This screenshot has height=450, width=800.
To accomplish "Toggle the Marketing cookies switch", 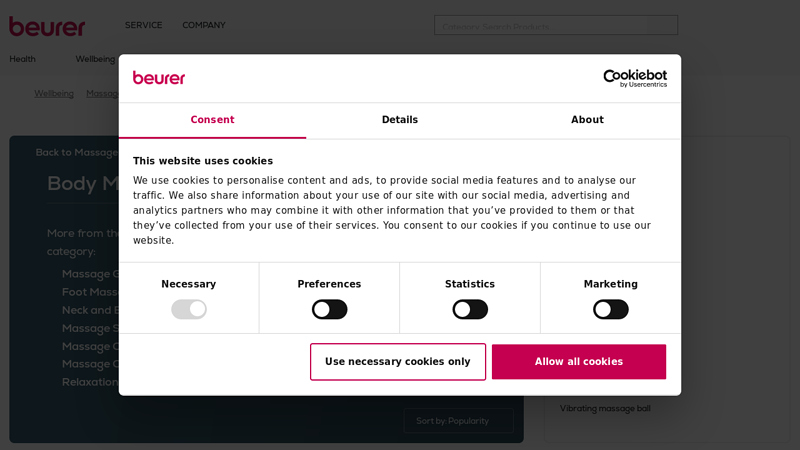I will tap(610, 309).
